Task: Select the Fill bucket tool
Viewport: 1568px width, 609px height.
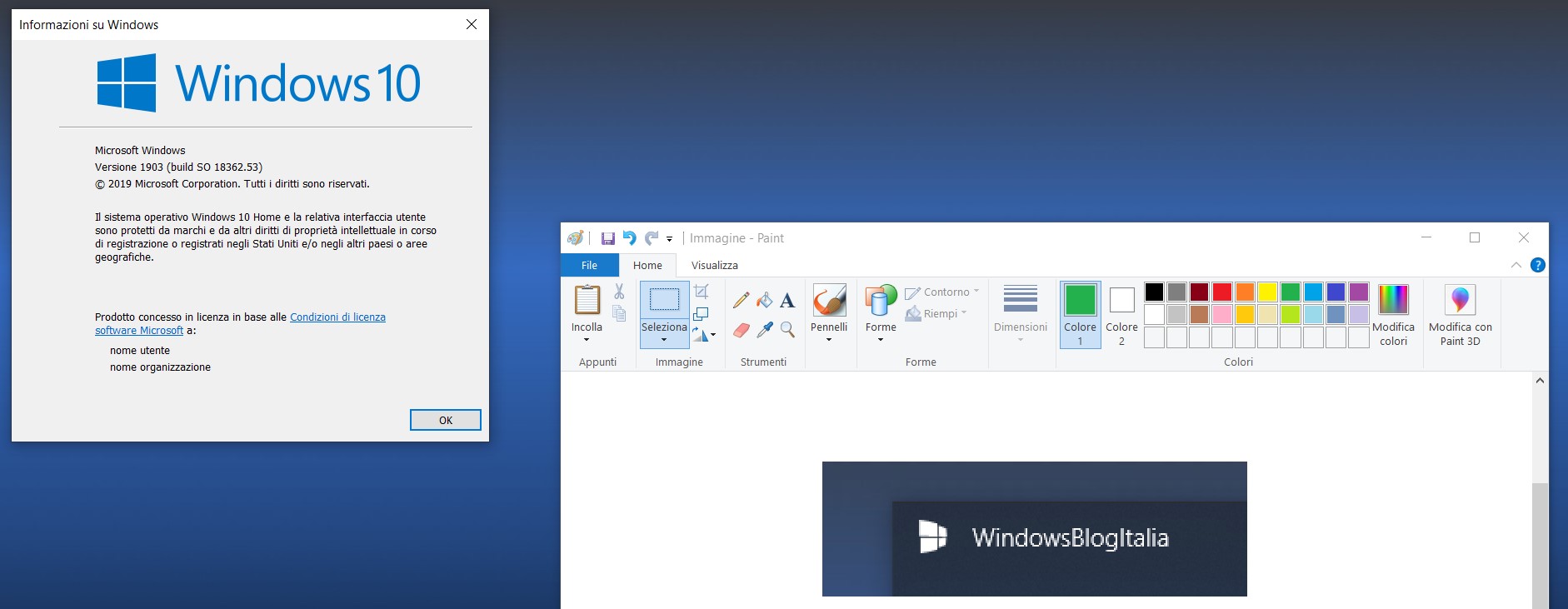Action: coord(764,300)
